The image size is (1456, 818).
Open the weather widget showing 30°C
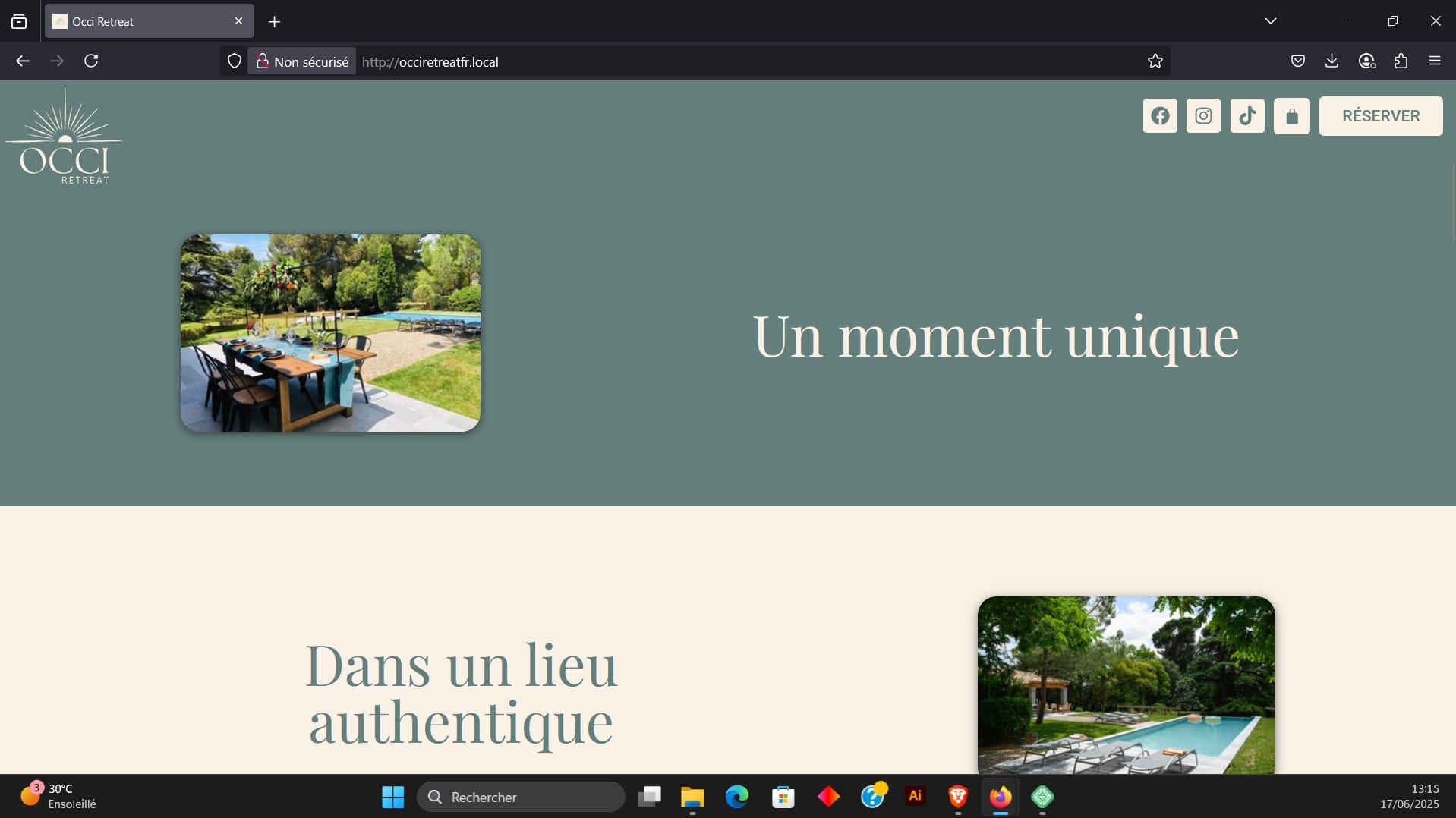point(59,797)
